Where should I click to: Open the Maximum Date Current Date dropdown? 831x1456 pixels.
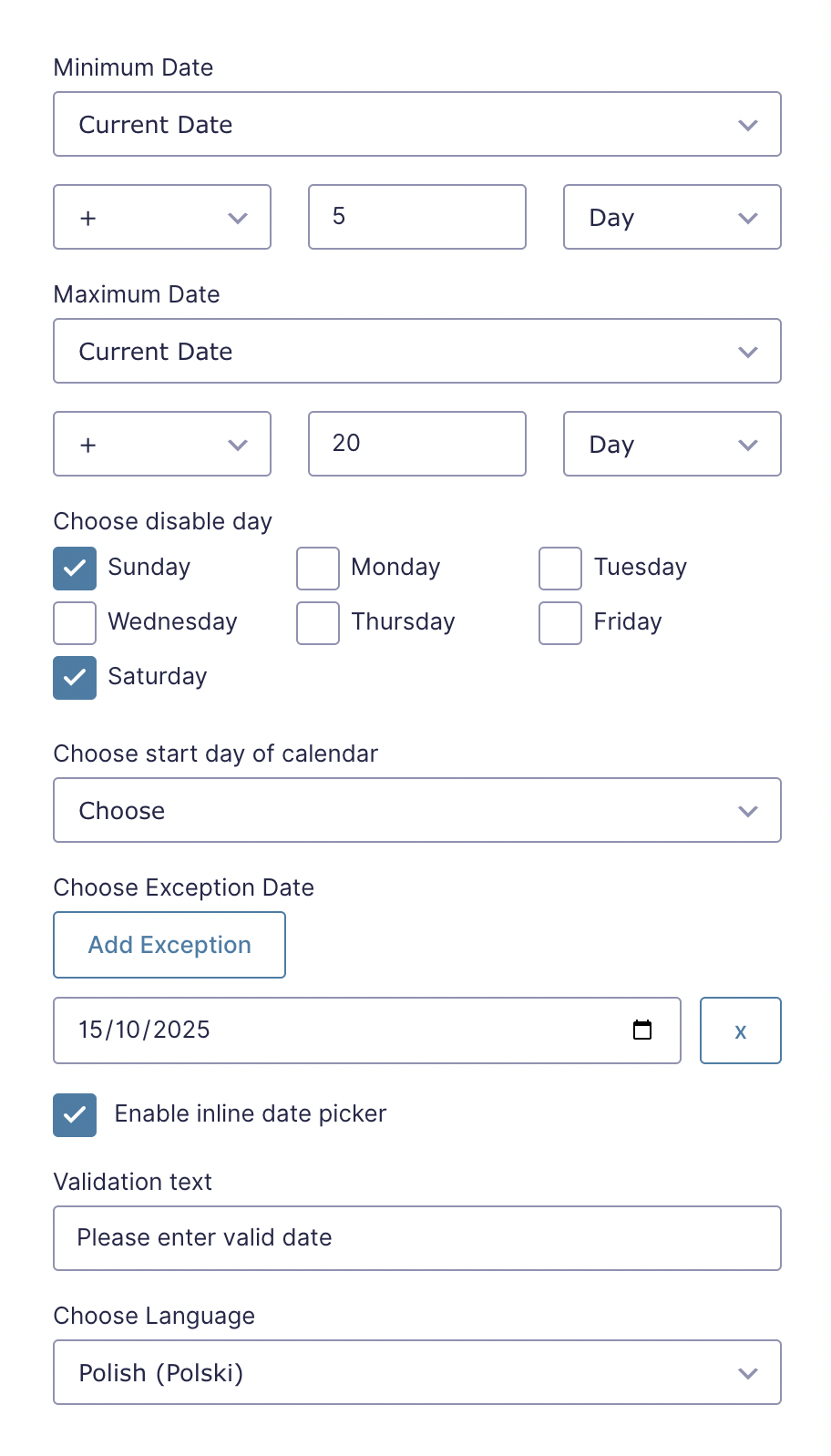tap(417, 351)
